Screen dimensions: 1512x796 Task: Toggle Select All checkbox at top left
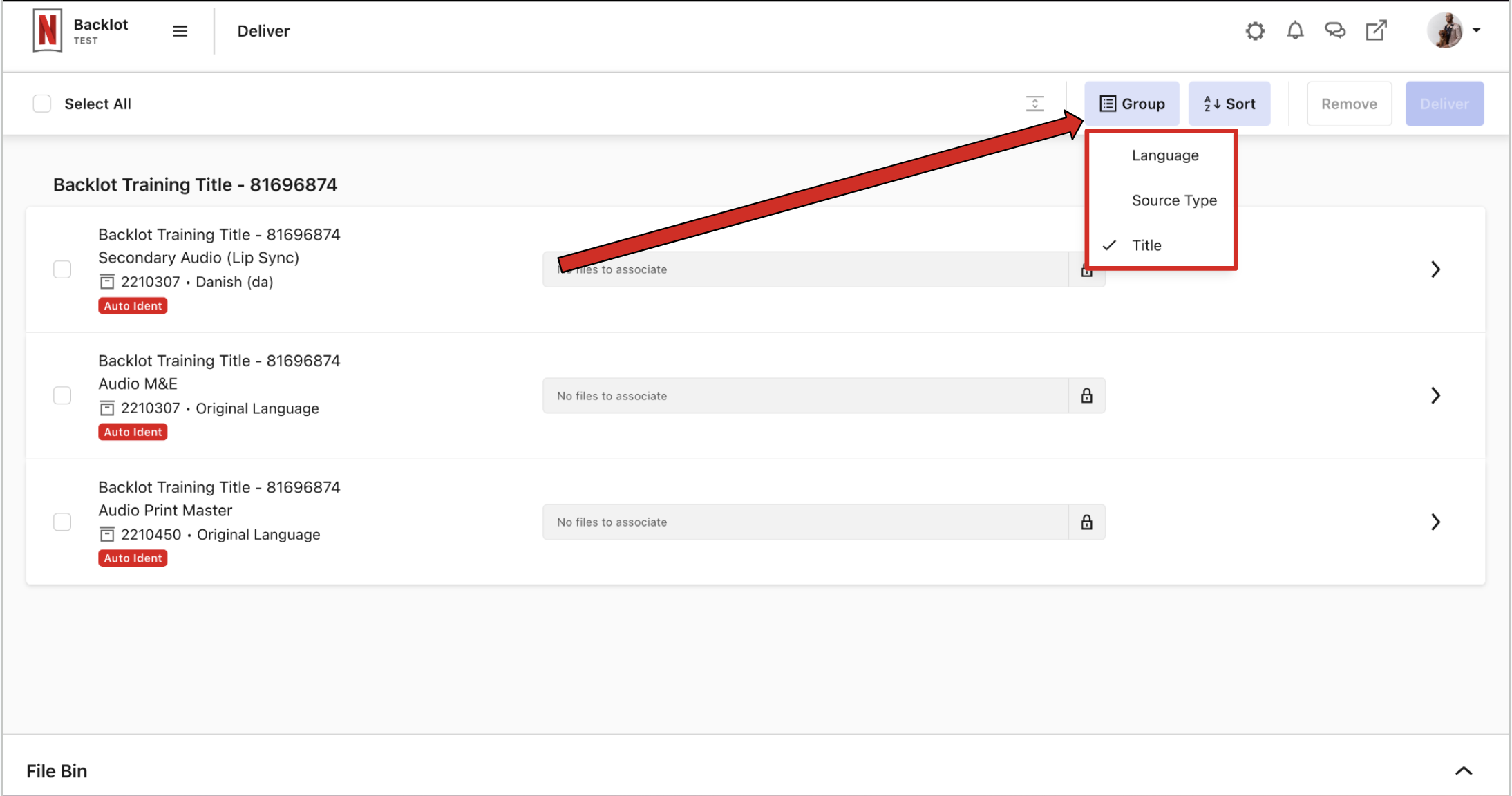42,103
